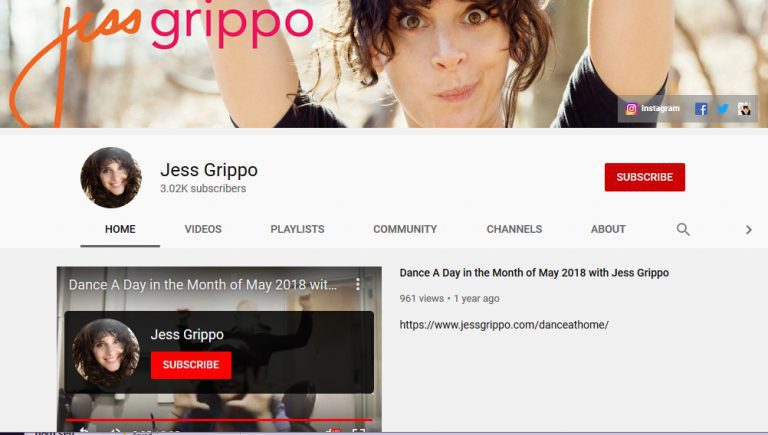Select the Home tab
The width and height of the screenshot is (768, 435).
(x=120, y=229)
